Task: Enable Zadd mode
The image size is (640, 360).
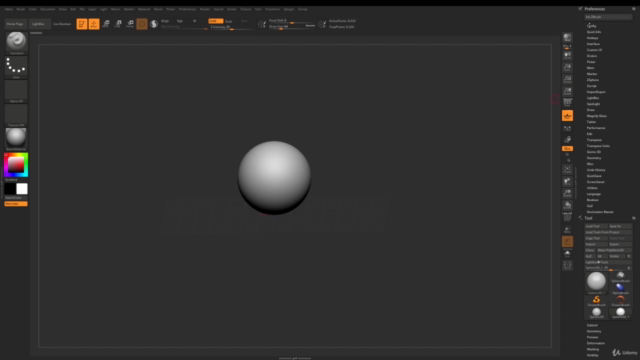Action: 216,21
